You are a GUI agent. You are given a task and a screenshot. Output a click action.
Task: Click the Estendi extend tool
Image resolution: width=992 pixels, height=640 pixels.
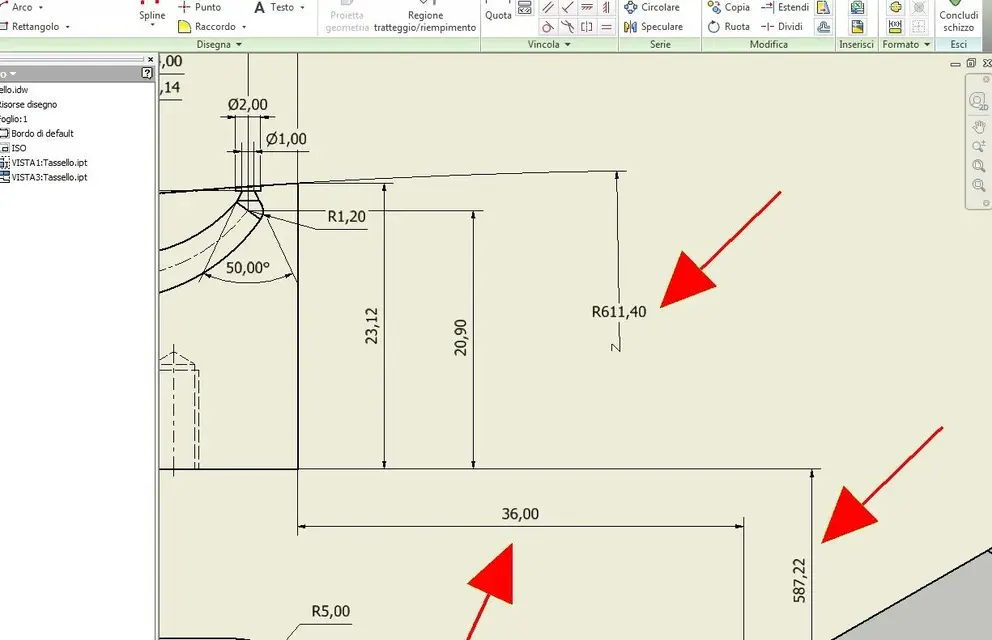784,7
